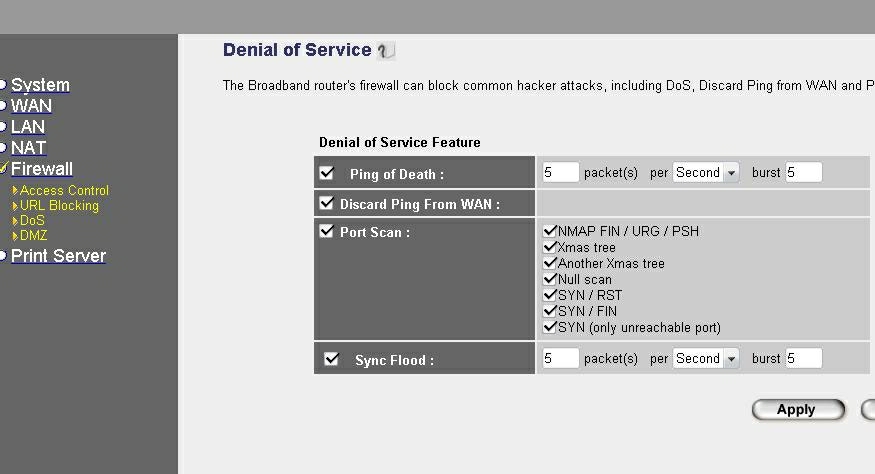
Task: Open the Access Control submenu link
Action: pos(64,190)
